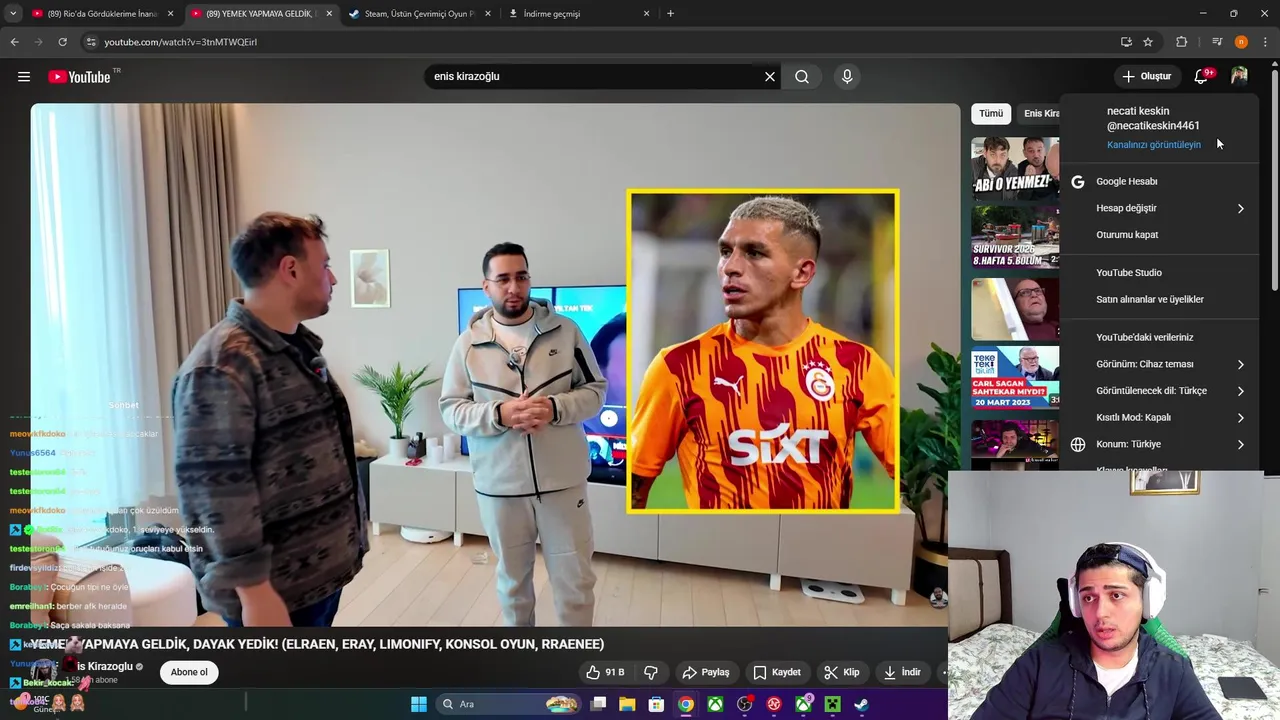The image size is (1280, 720).
Task: Install page as app icon in address bar
Action: 1126,42
